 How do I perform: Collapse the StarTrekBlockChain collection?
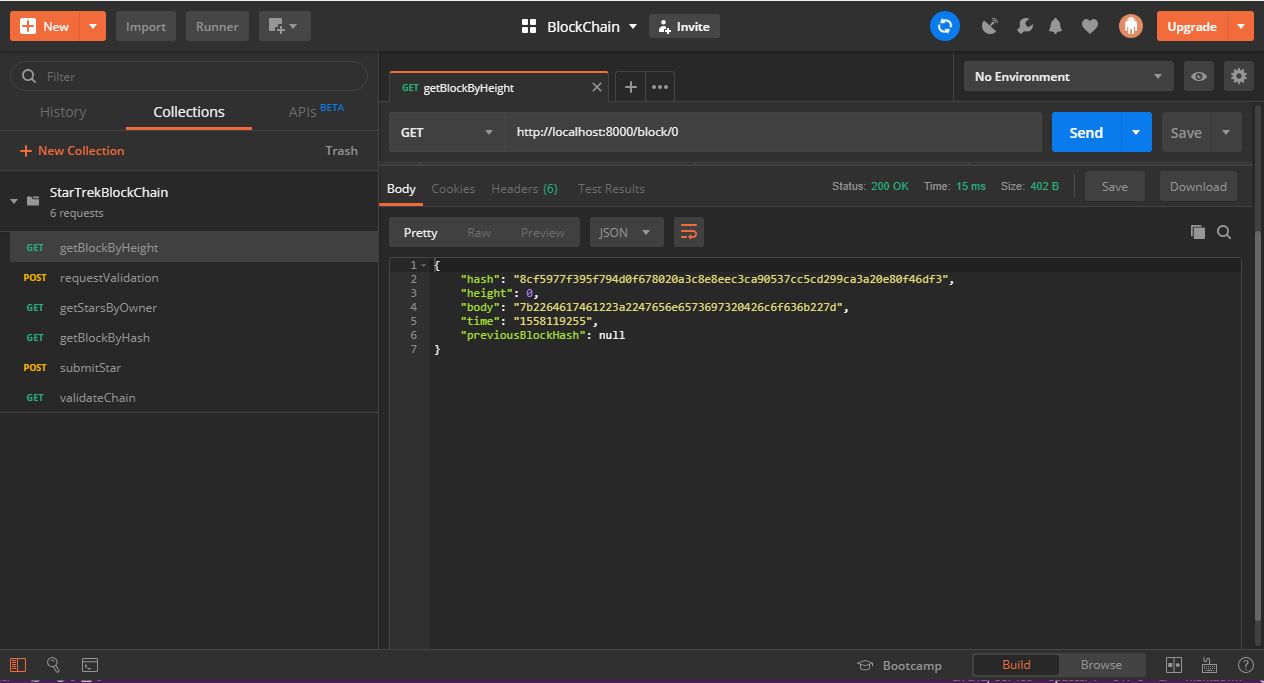pyautogui.click(x=14, y=201)
